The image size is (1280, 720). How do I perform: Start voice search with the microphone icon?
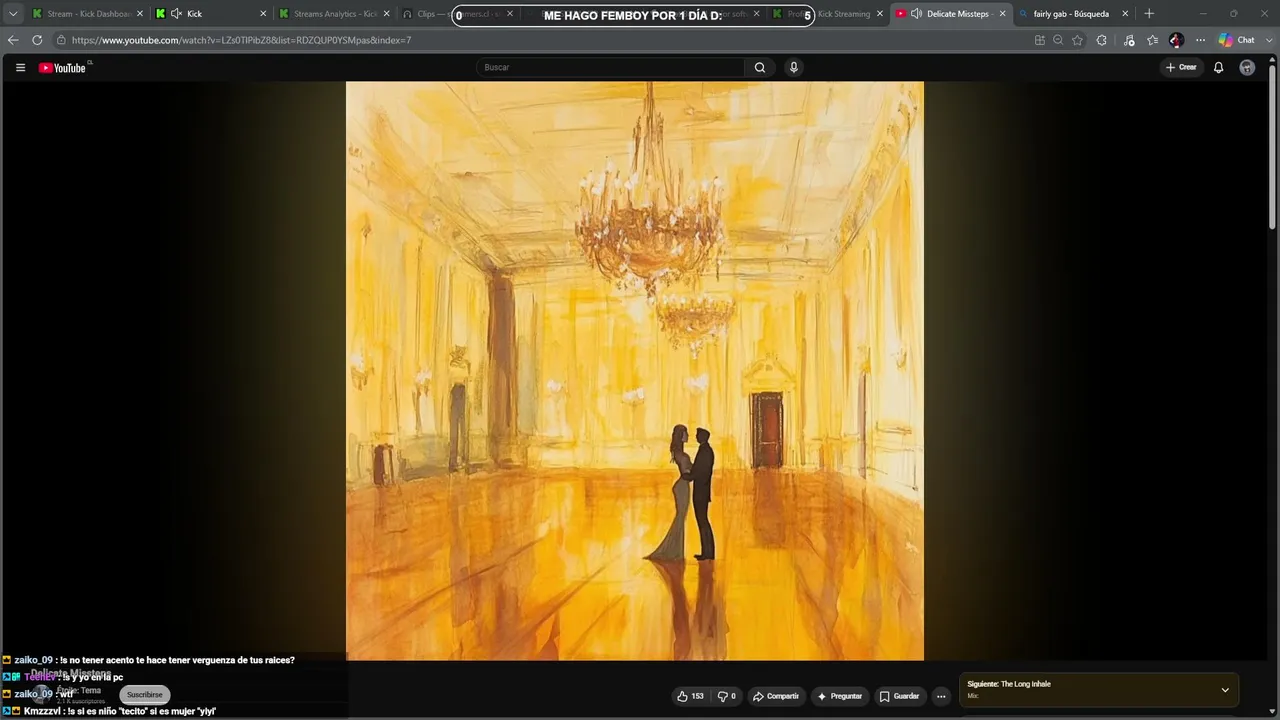pos(794,67)
